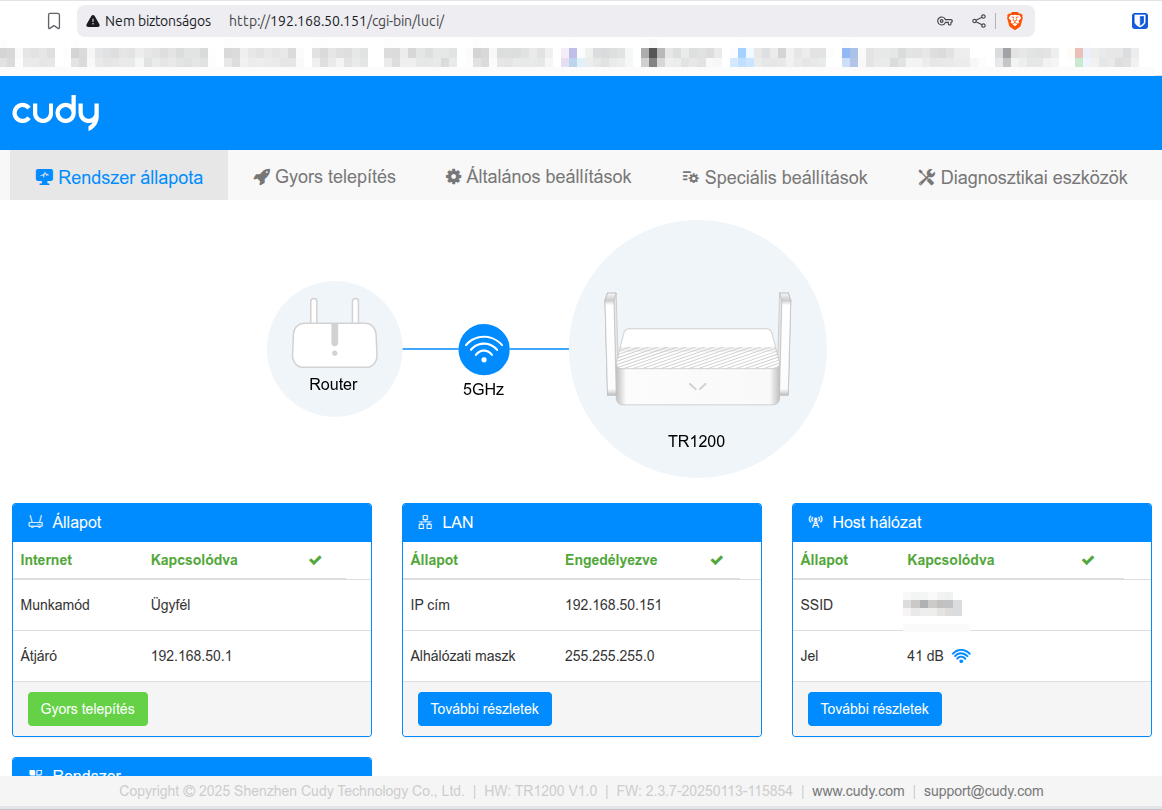Click the HW: TR1200 V1.0 footer text
The width and height of the screenshot is (1162, 810).
(540, 791)
